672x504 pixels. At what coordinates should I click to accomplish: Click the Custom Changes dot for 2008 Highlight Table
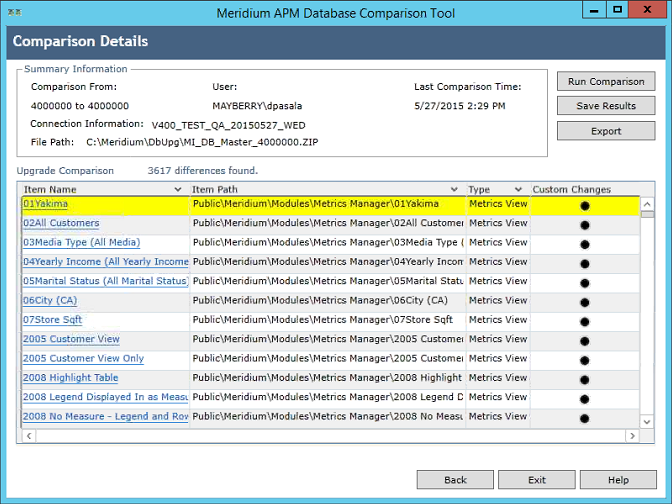coord(585,380)
